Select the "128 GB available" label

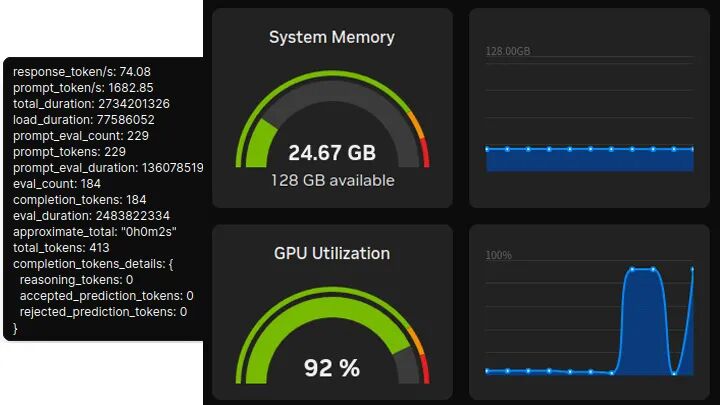tap(332, 181)
